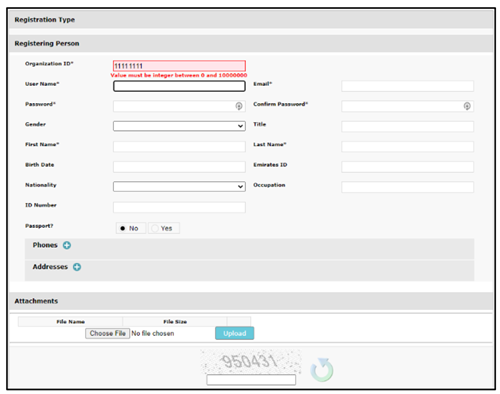Add an address with the Addresses plus icon

point(77,267)
